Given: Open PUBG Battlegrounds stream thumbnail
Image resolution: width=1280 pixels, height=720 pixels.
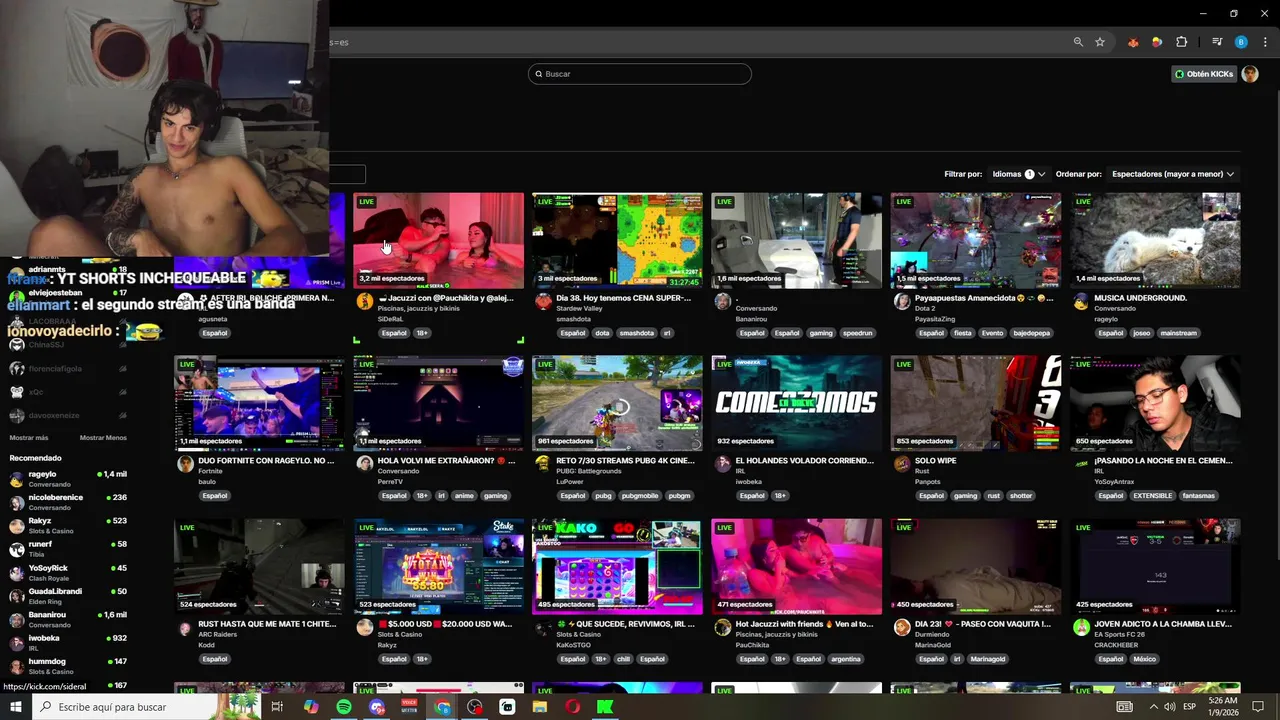Looking at the screenshot, I should click(x=617, y=403).
